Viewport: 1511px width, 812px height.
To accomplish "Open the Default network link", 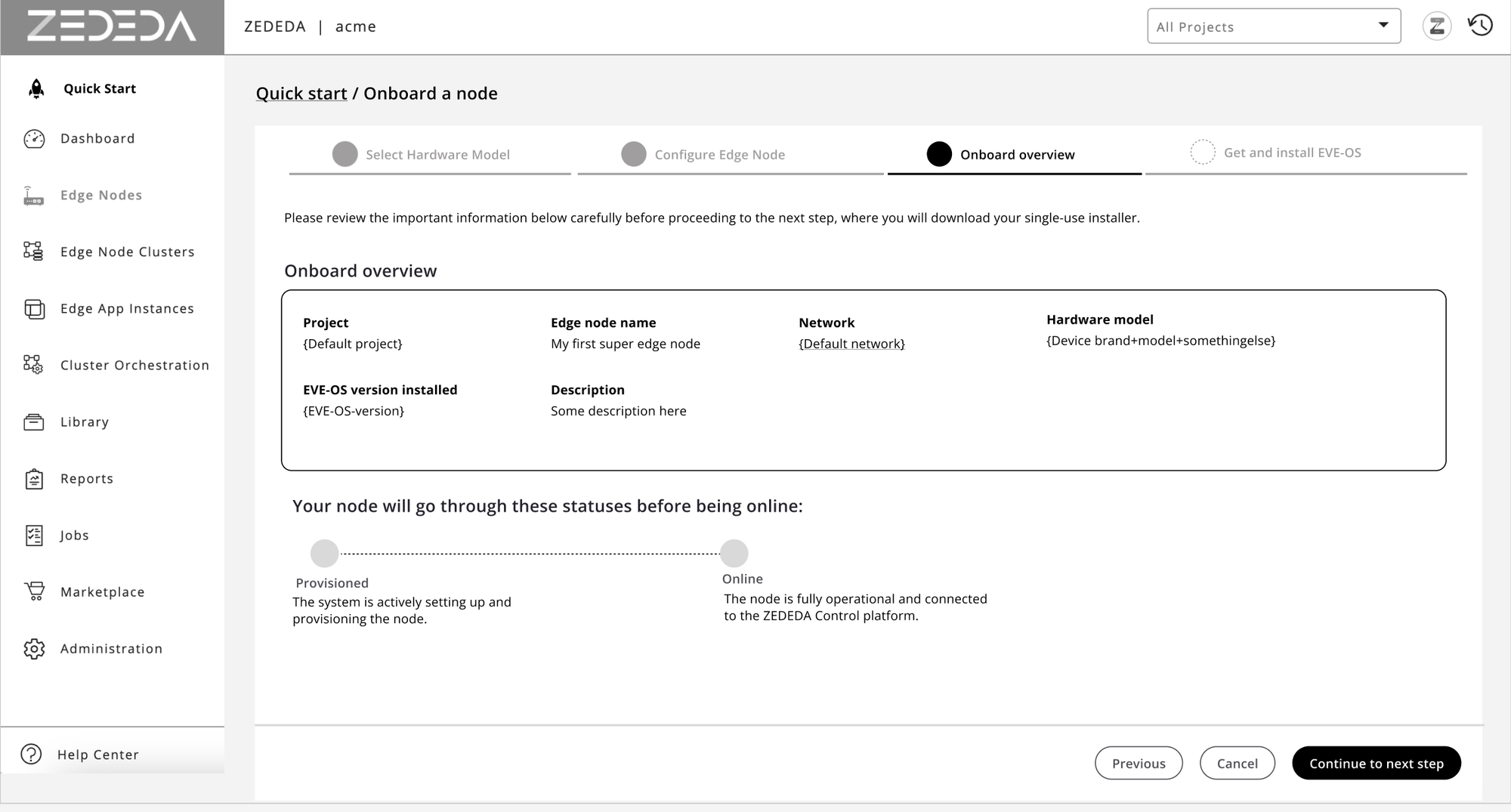I will pyautogui.click(x=852, y=344).
